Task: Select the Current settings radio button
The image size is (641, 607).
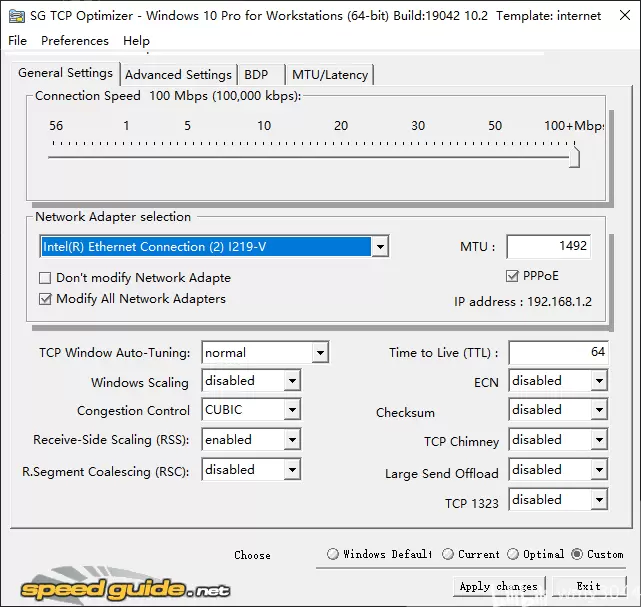Action: (448, 554)
